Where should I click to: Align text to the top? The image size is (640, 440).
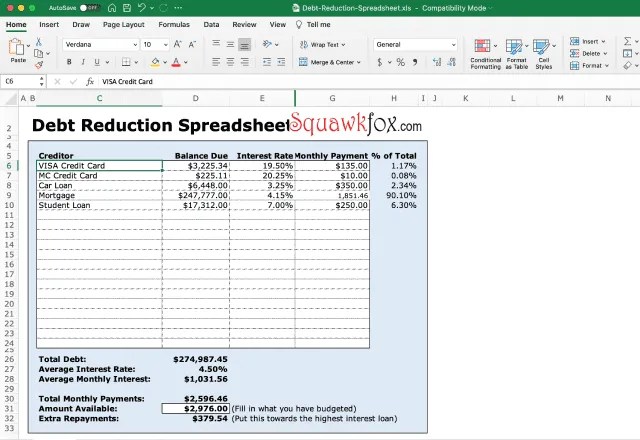click(216, 44)
